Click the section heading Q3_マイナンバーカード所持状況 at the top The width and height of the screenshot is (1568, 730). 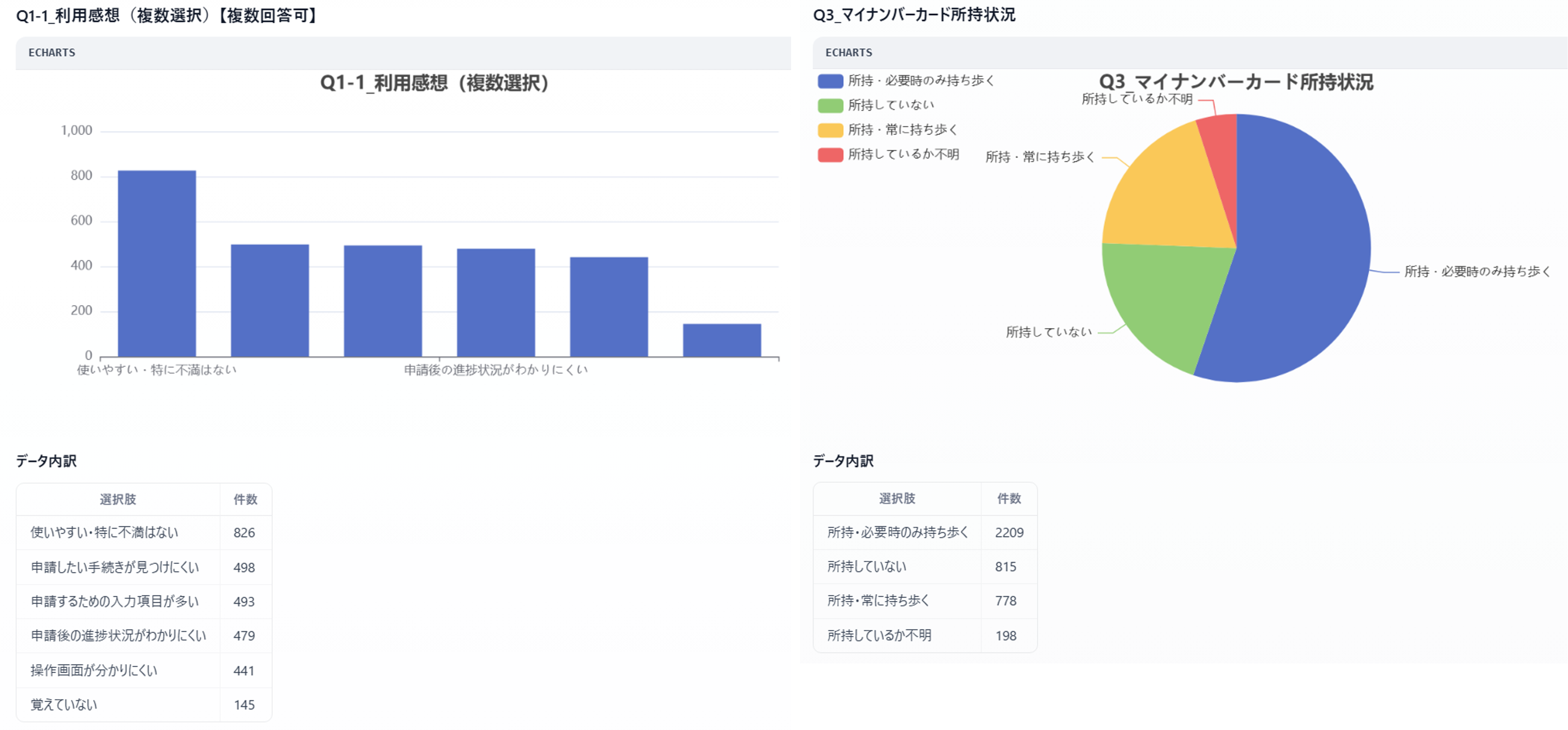coord(914,15)
